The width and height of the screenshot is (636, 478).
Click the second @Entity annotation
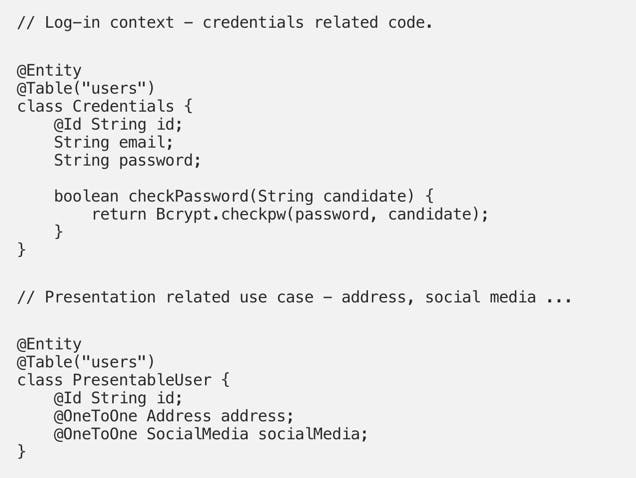click(49, 345)
